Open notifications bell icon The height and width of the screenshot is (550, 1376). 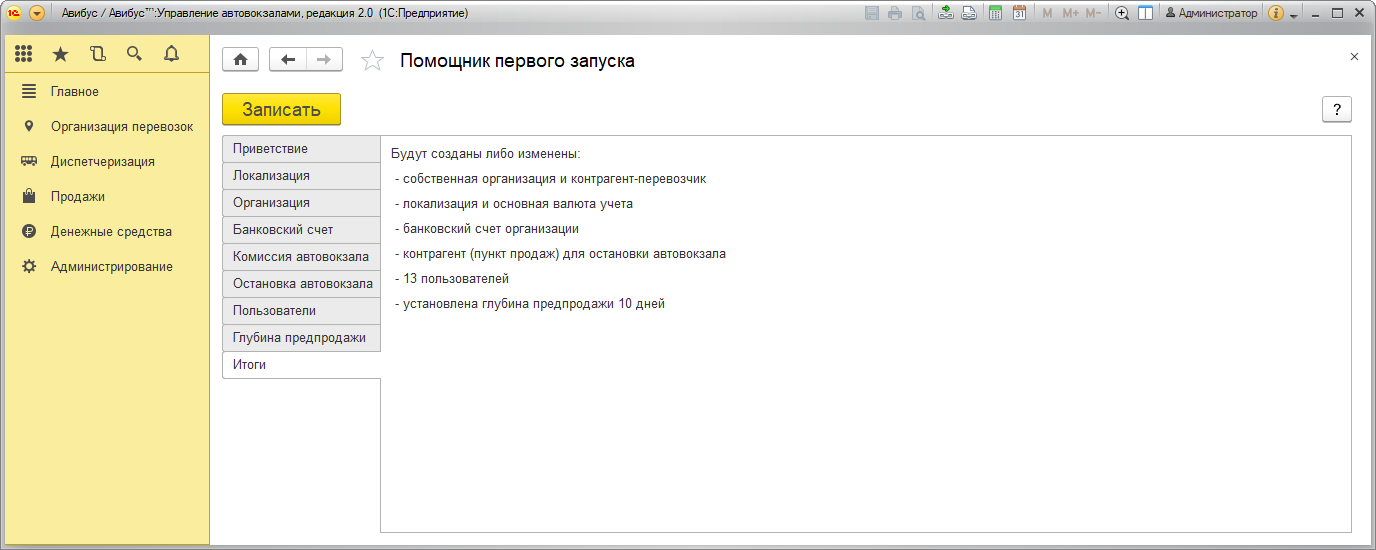pos(171,54)
